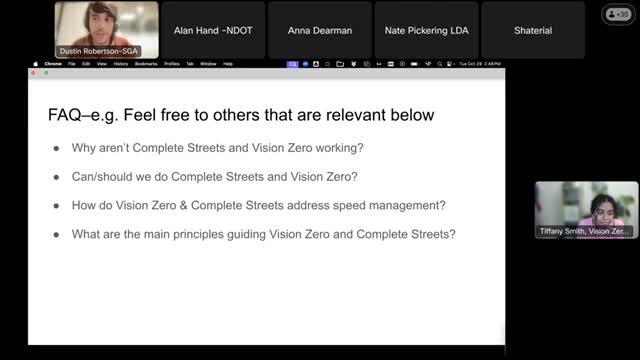Click the red close window button
This screenshot has width=640, height=360.
tap(33, 73)
